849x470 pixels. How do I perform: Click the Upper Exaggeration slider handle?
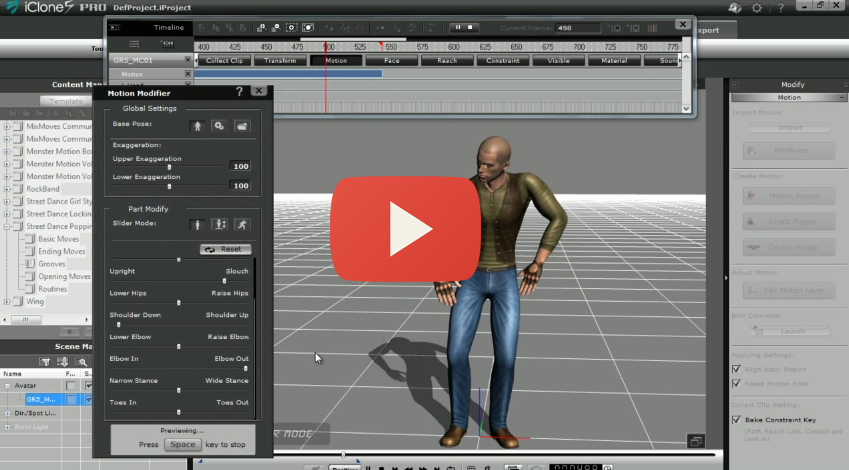pos(168,167)
